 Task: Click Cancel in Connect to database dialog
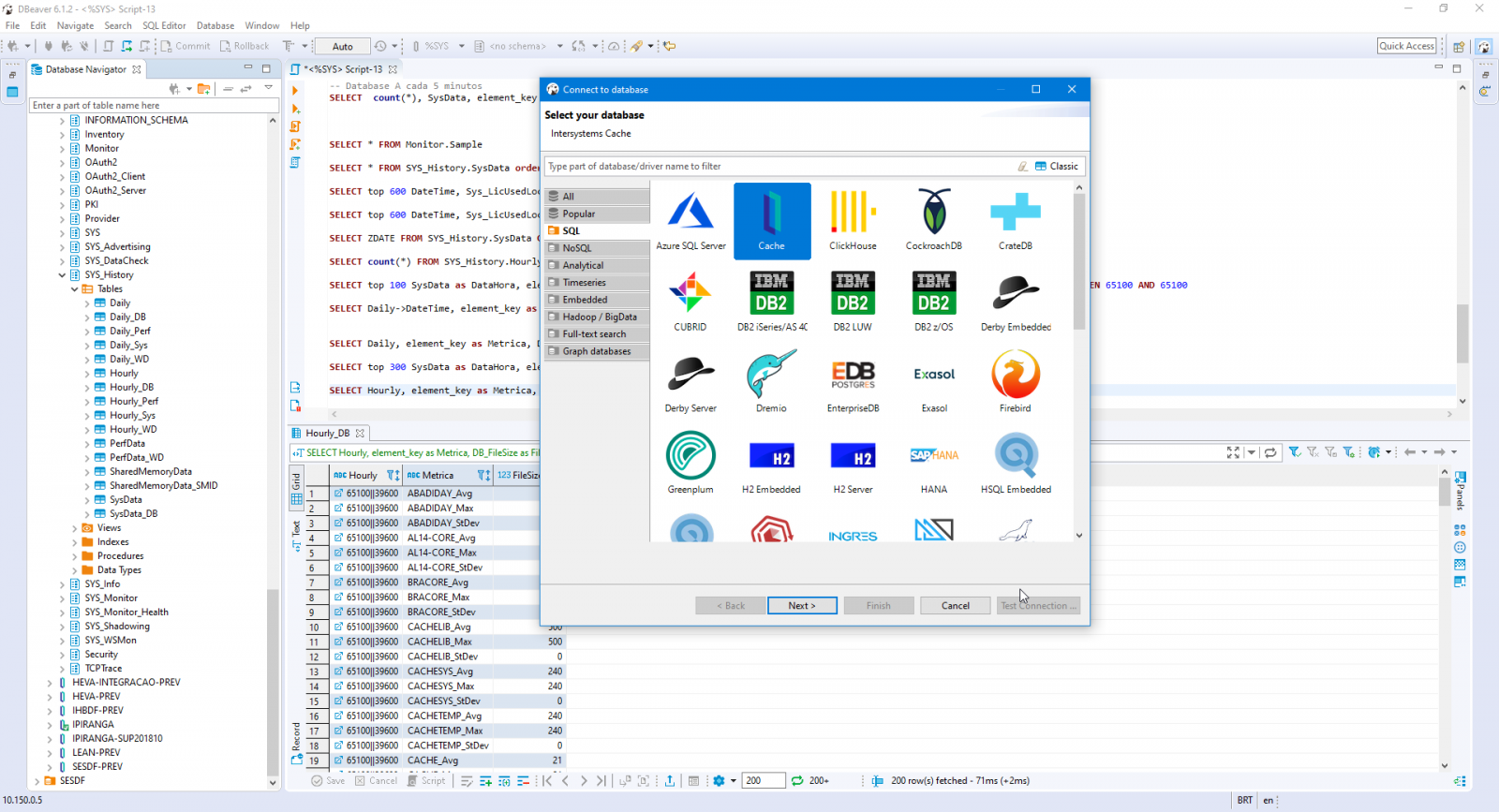tap(956, 606)
